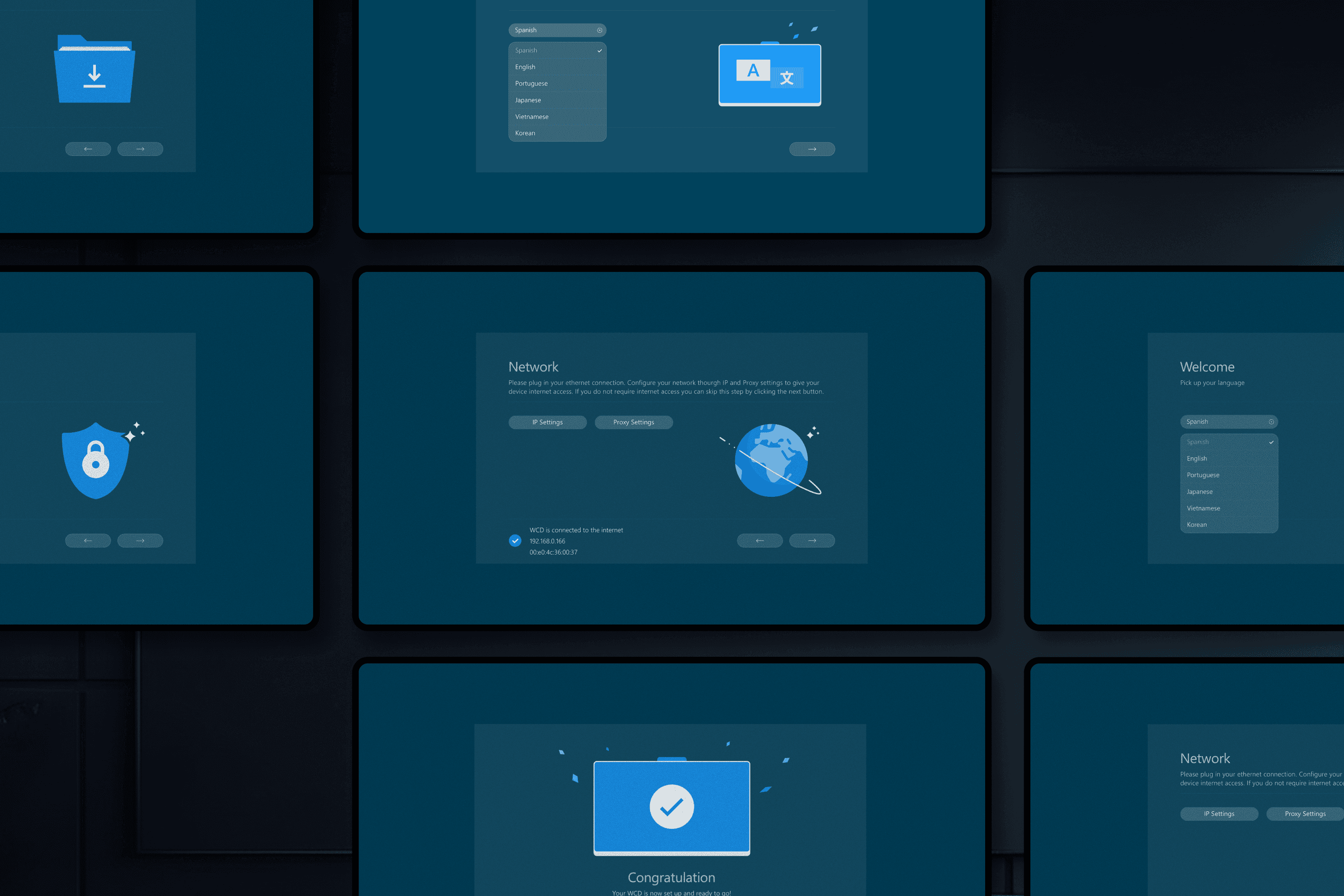The width and height of the screenshot is (1344, 896).
Task: Open IP Settings beside the globe illustration
Action: [x=547, y=422]
